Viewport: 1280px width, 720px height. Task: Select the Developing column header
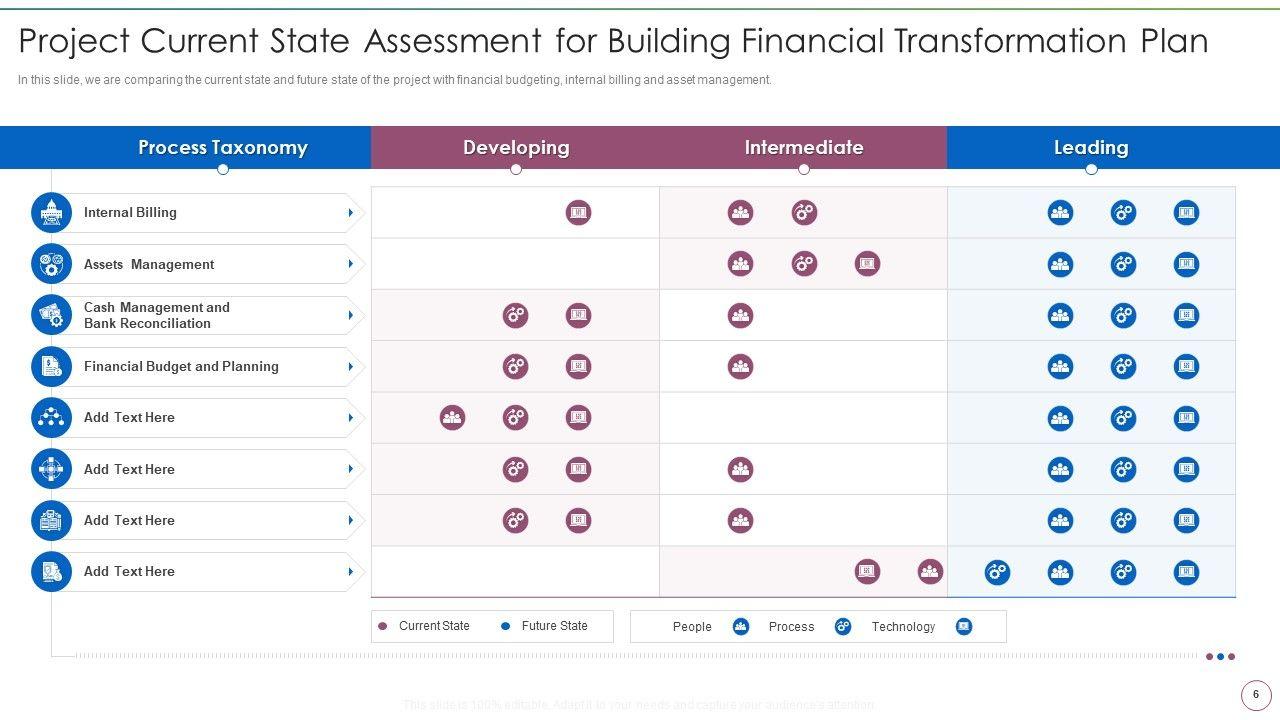516,148
